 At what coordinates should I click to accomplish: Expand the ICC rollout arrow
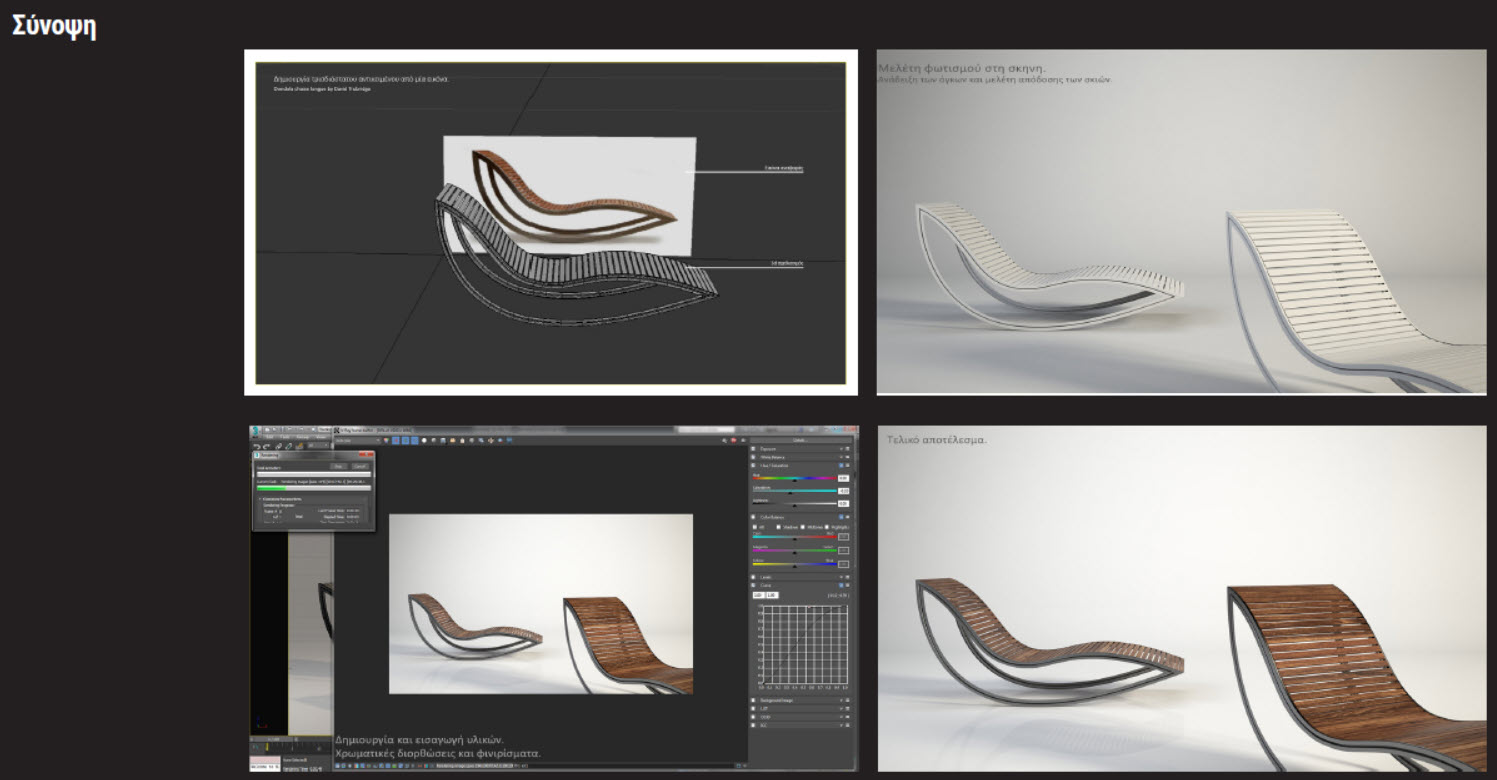tap(841, 725)
